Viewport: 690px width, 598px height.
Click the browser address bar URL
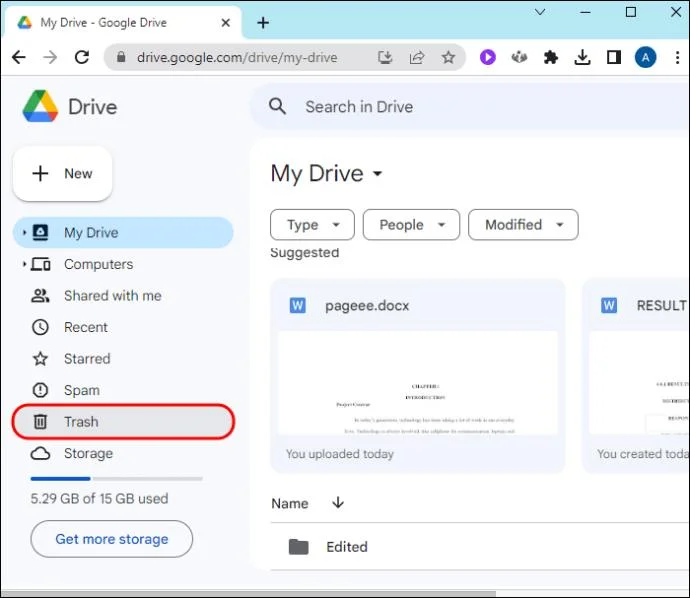[x=237, y=57]
